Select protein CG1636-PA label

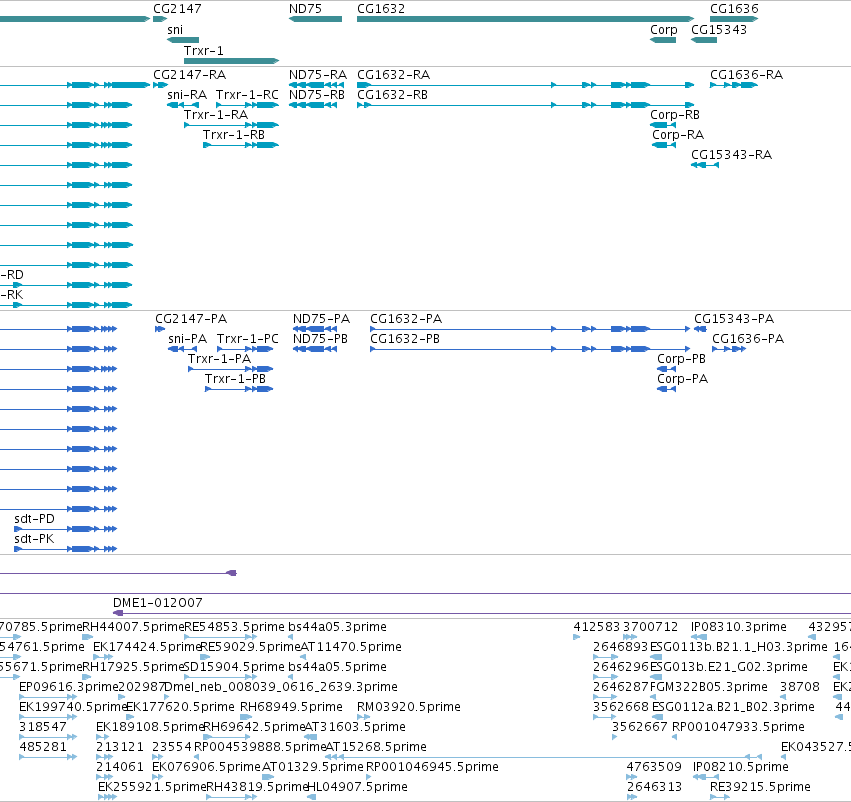point(748,339)
